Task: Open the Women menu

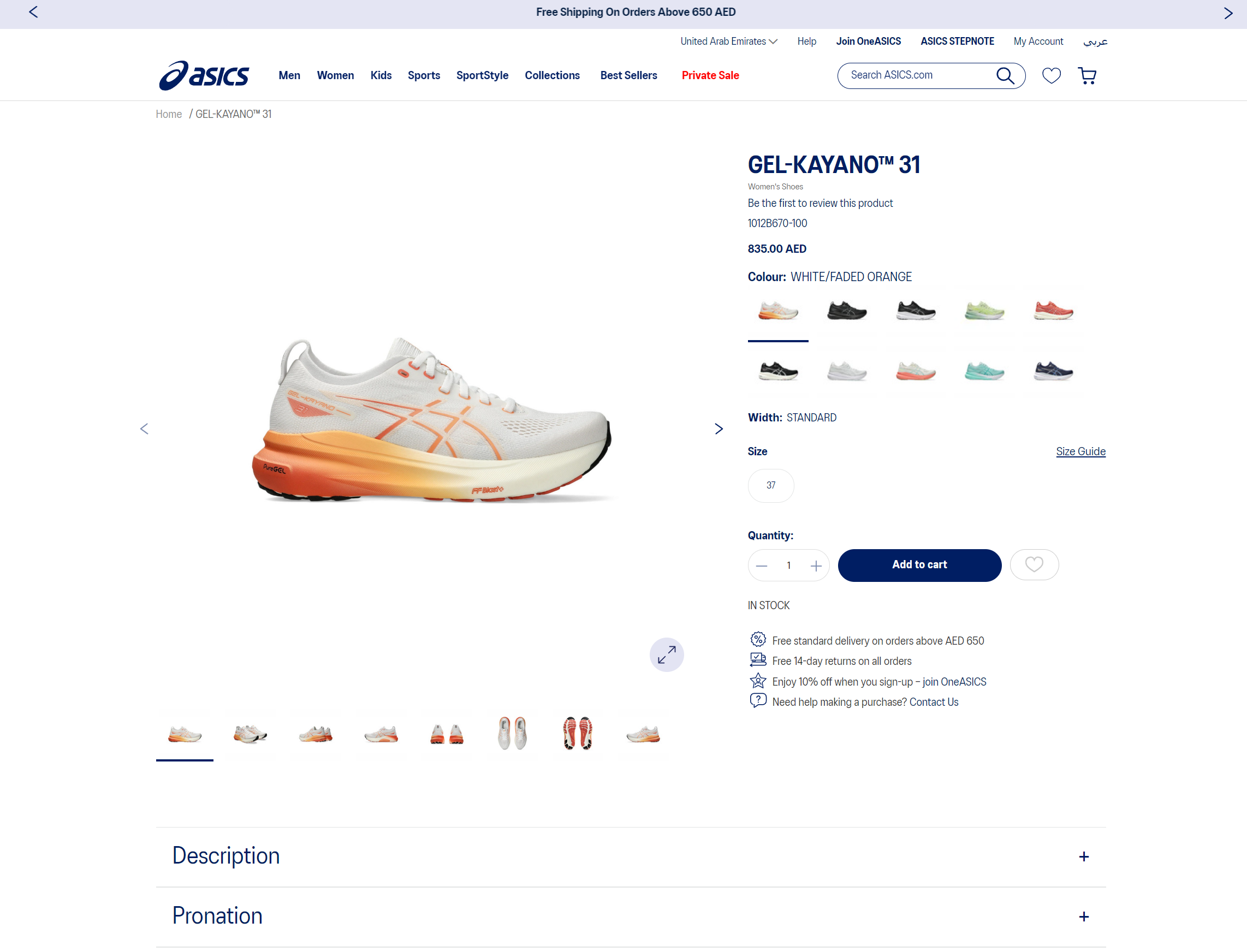Action: (x=335, y=75)
